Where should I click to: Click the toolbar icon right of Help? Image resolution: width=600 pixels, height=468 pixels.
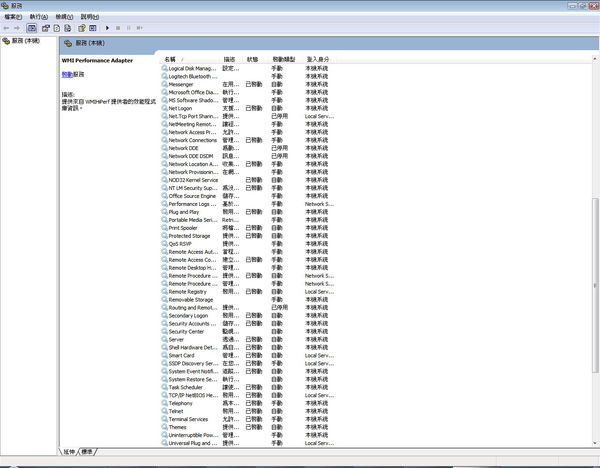click(x=93, y=28)
